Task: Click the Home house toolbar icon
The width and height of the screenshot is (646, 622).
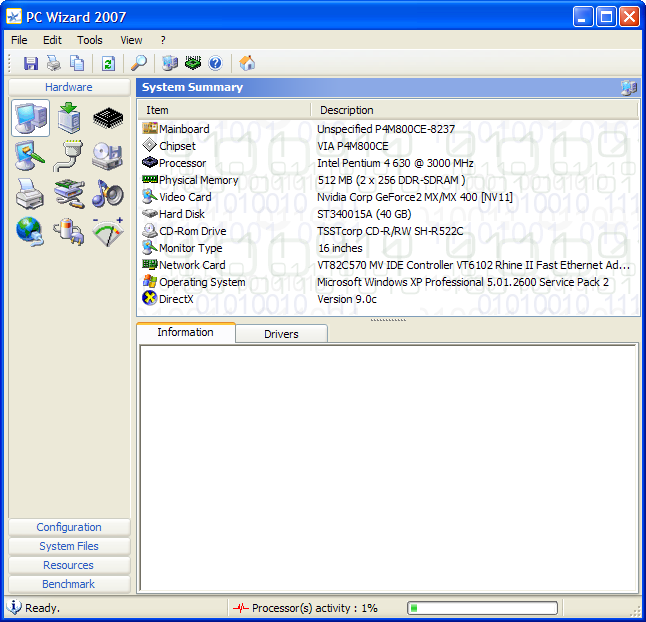Action: 247,63
